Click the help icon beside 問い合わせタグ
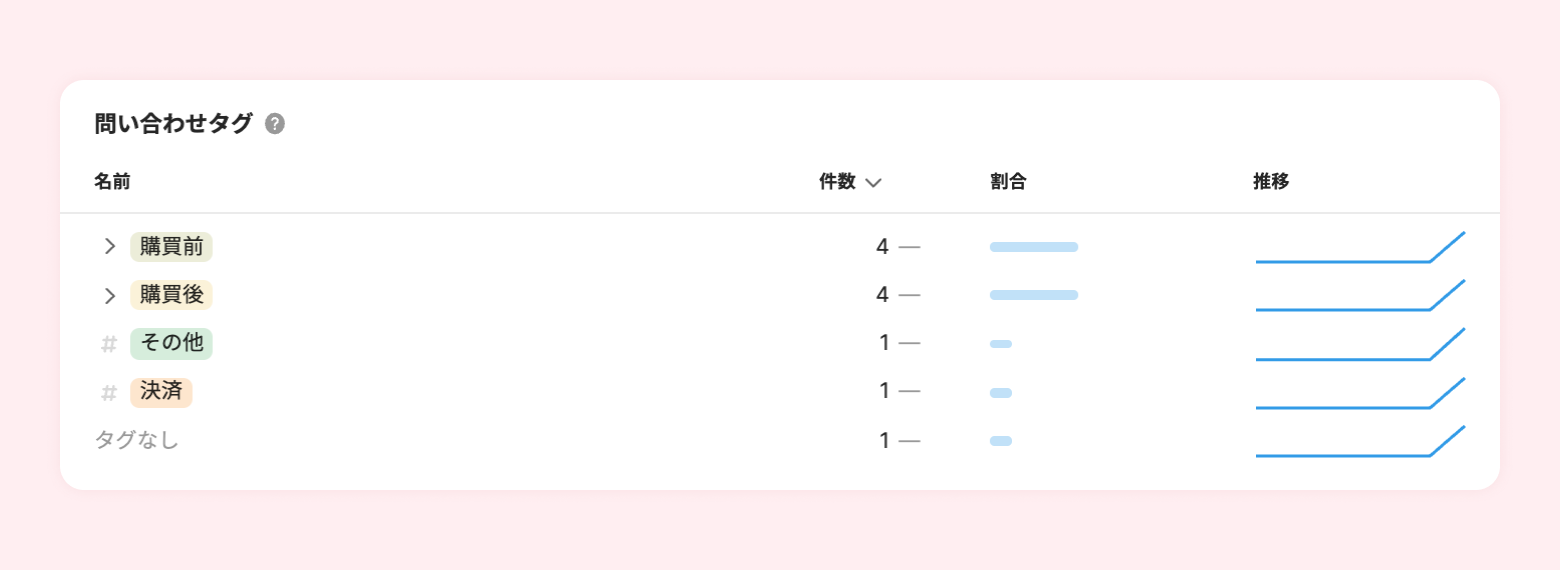The width and height of the screenshot is (1560, 570). 275,124
